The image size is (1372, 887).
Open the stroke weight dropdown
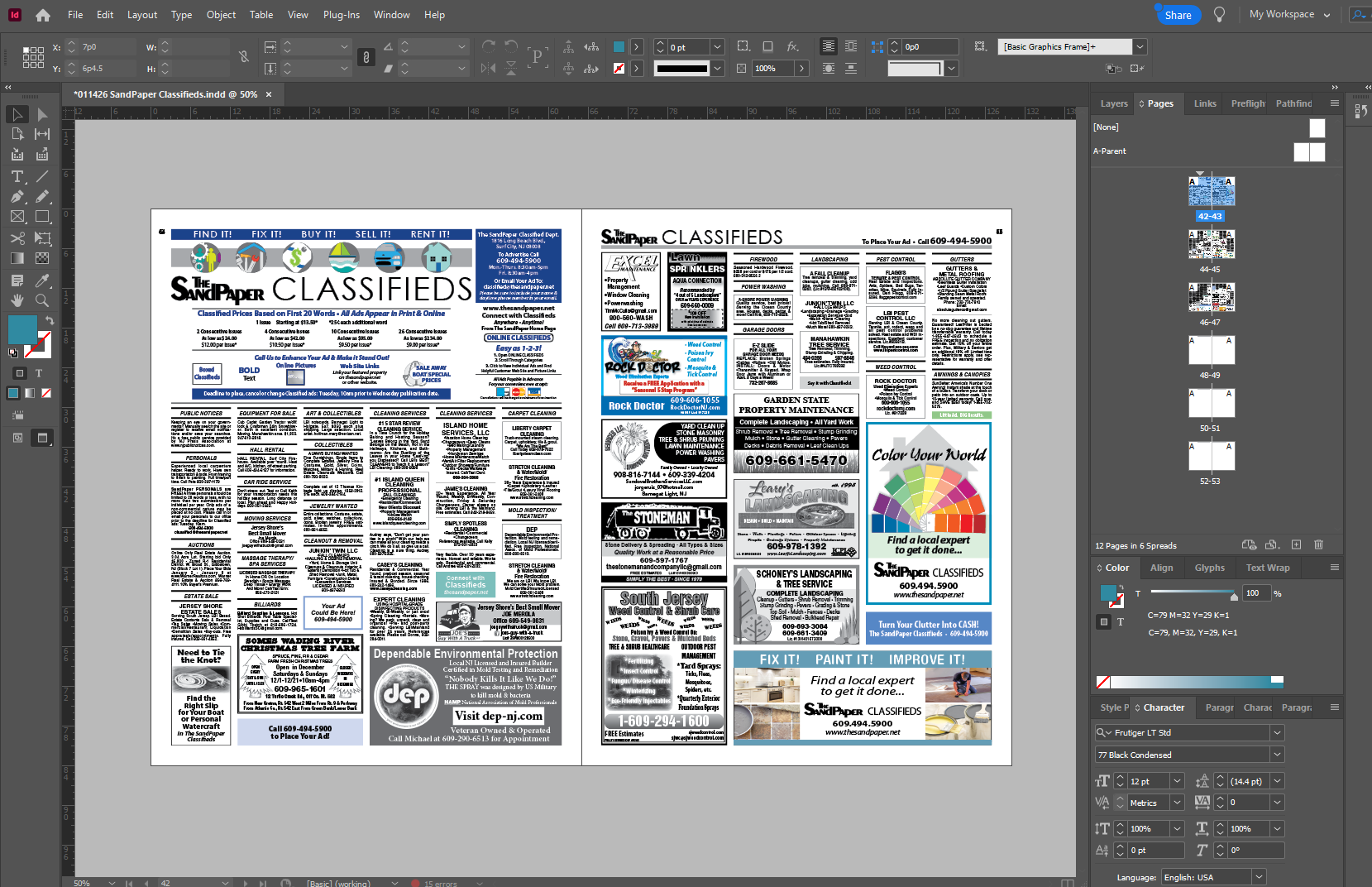717,47
